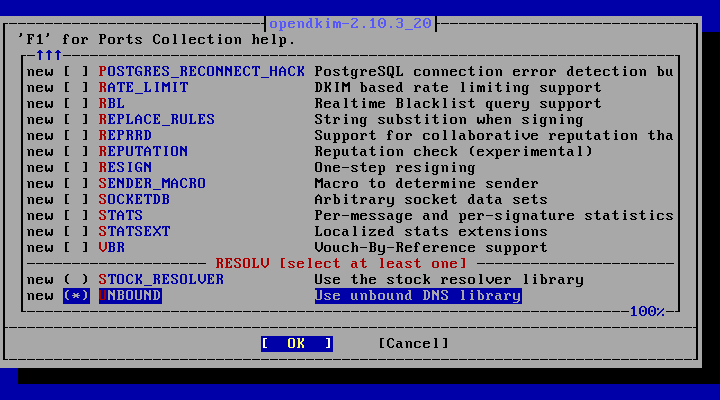Click the REPUTATION option name
This screenshot has width=720, height=400.
pos(143,152)
